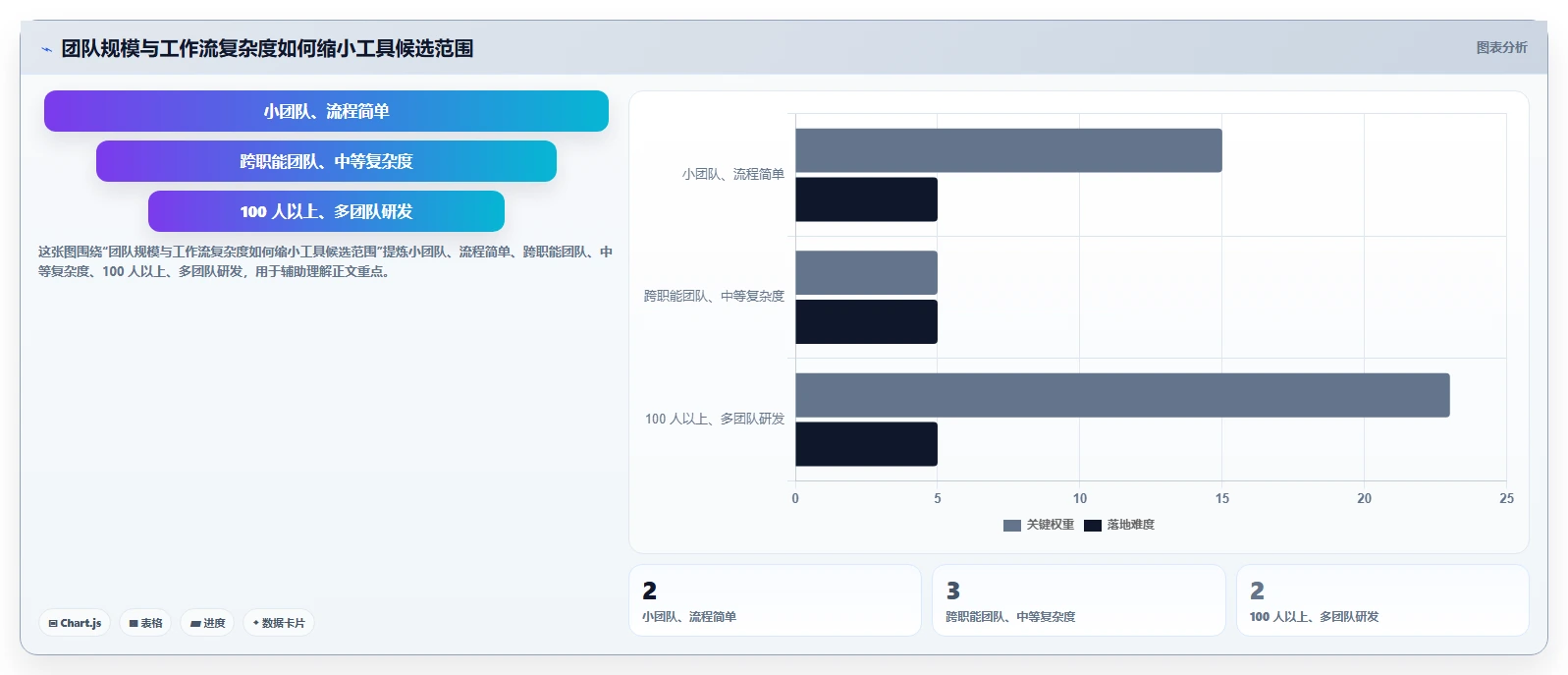Click the Chart.js tag chip

75,623
